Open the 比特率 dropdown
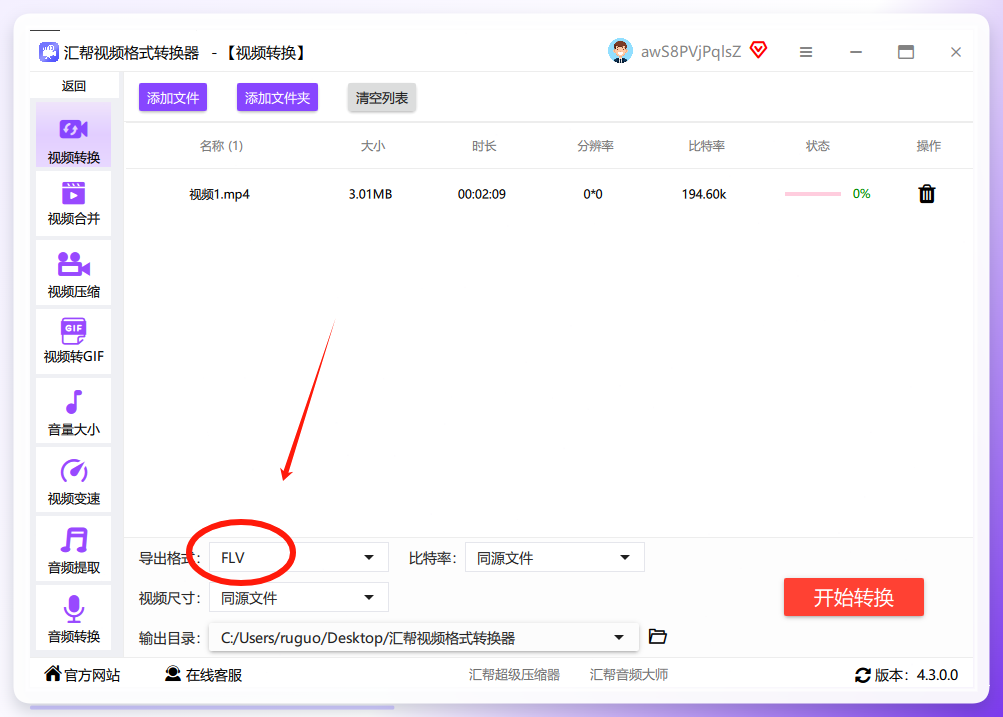The width and height of the screenshot is (1003, 717). 555,558
